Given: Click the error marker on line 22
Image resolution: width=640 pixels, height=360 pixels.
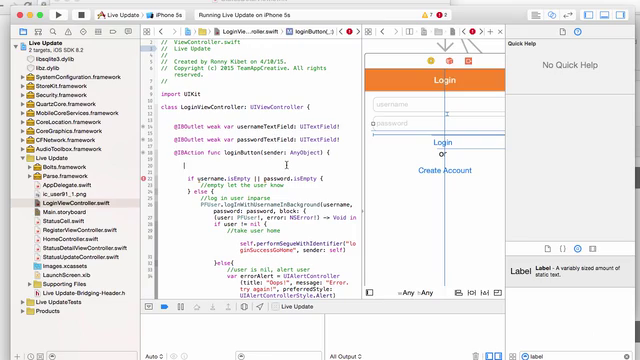Looking at the screenshot, I should [x=144, y=178].
